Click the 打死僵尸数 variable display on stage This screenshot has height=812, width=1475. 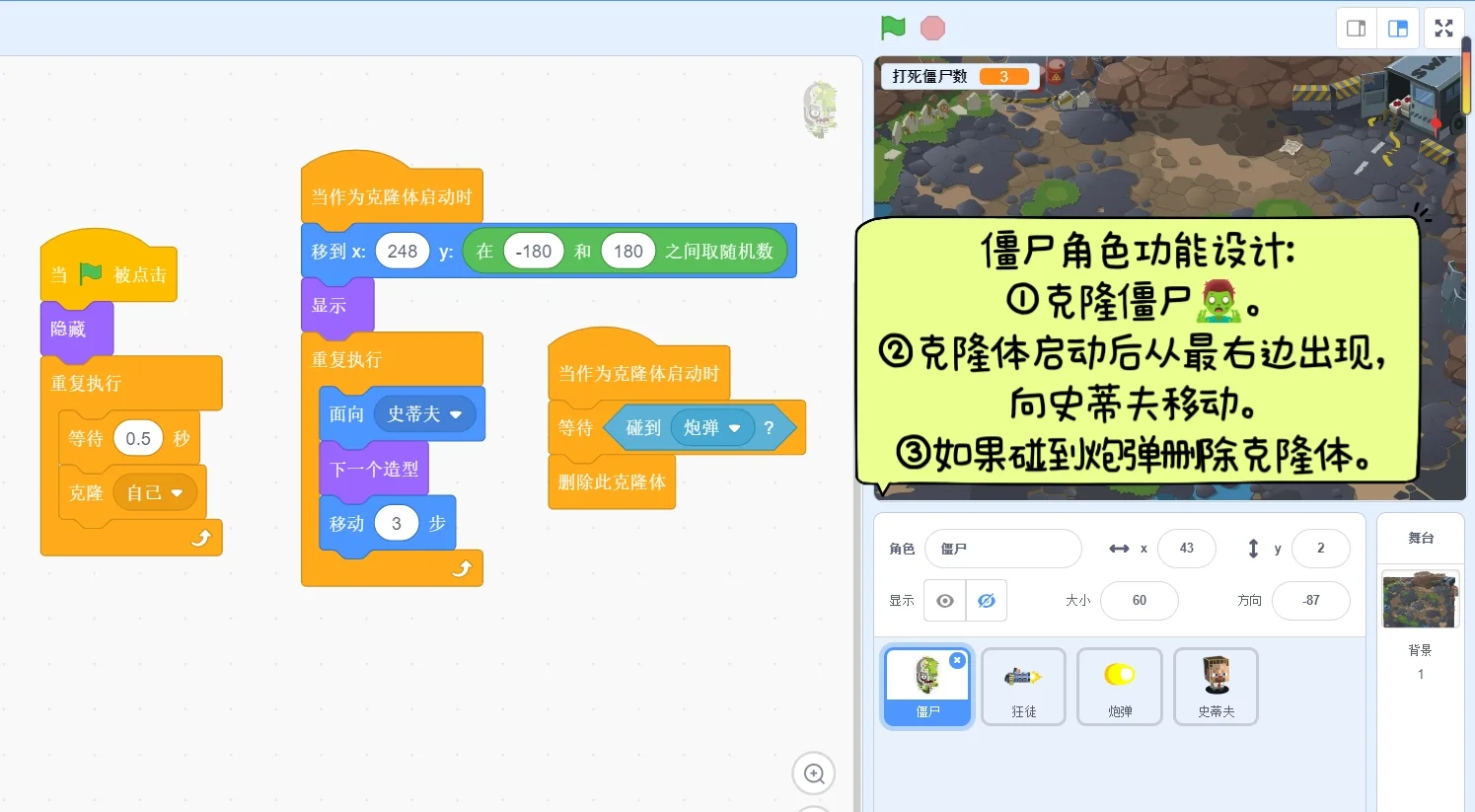point(958,75)
